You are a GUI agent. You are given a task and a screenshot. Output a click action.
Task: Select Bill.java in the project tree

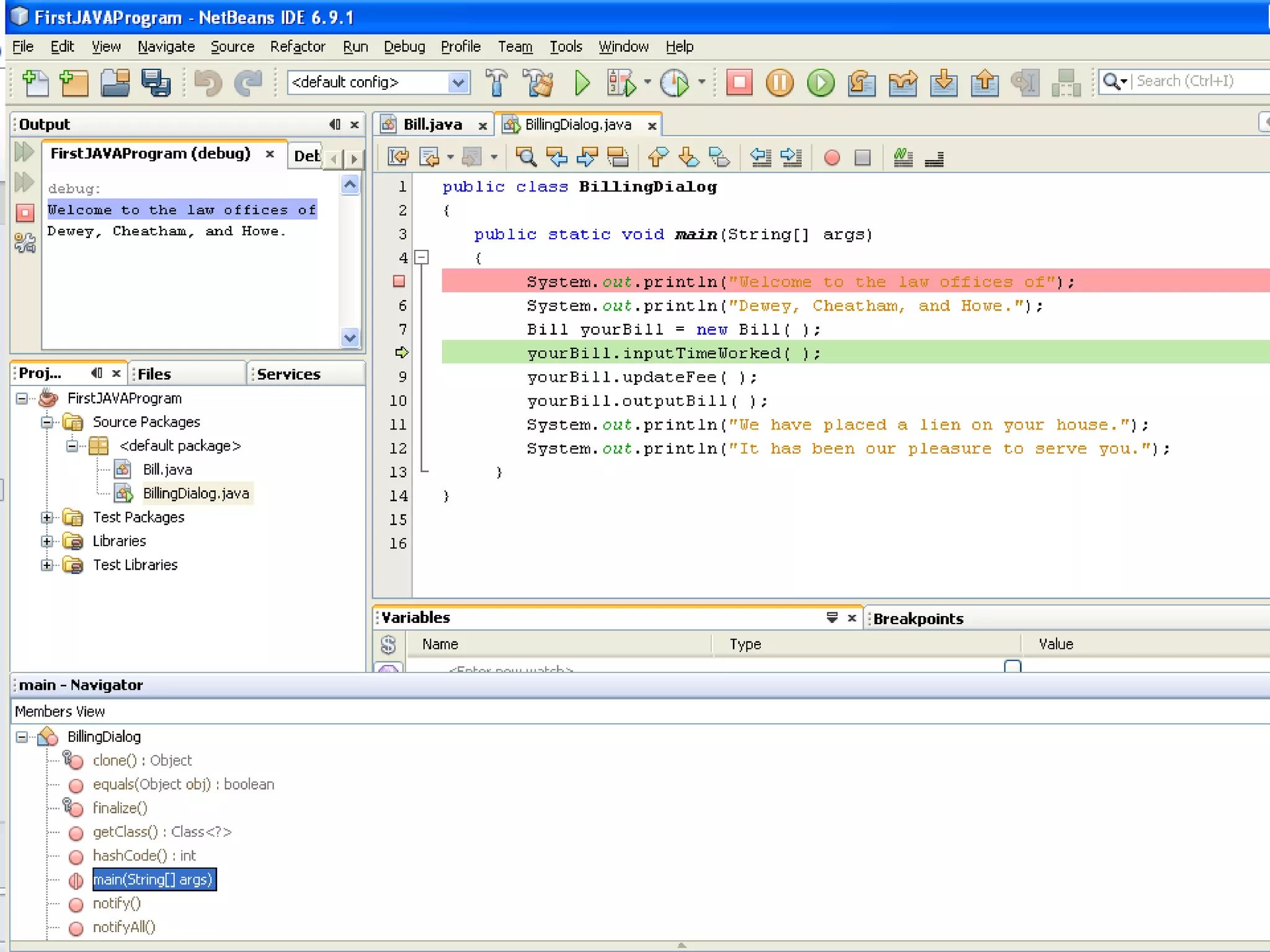pos(167,469)
